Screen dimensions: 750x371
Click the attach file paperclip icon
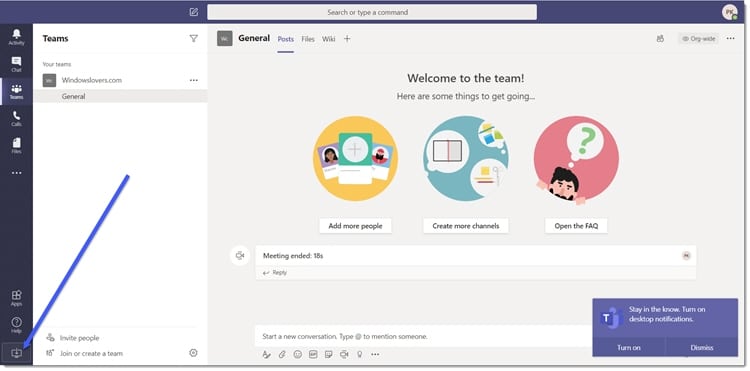[282, 354]
